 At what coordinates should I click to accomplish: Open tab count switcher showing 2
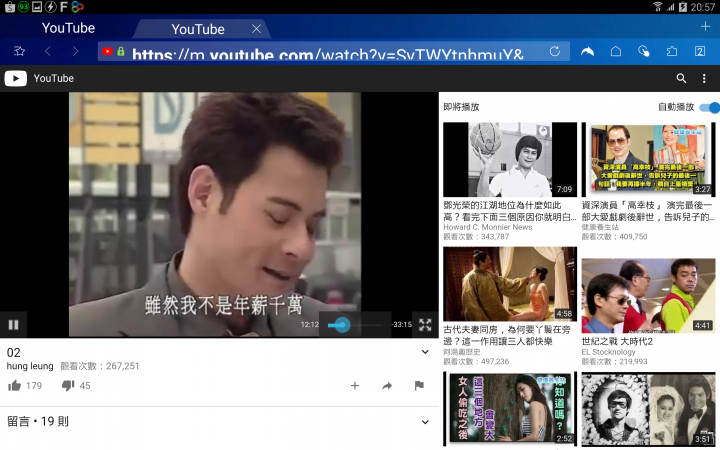[700, 51]
